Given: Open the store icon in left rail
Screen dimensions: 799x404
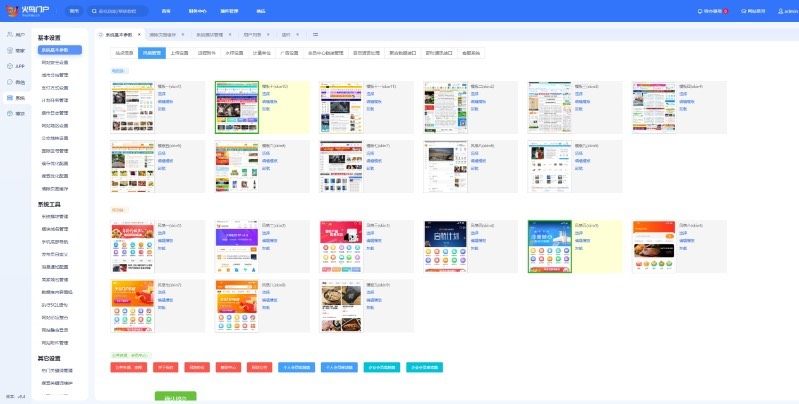Looking at the screenshot, I should (x=10, y=50).
